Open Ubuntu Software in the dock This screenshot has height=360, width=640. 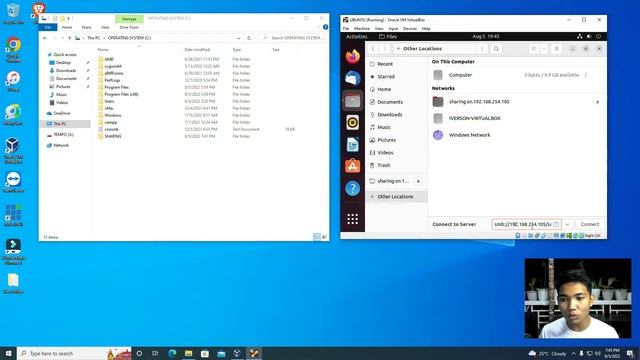pyautogui.click(x=353, y=166)
